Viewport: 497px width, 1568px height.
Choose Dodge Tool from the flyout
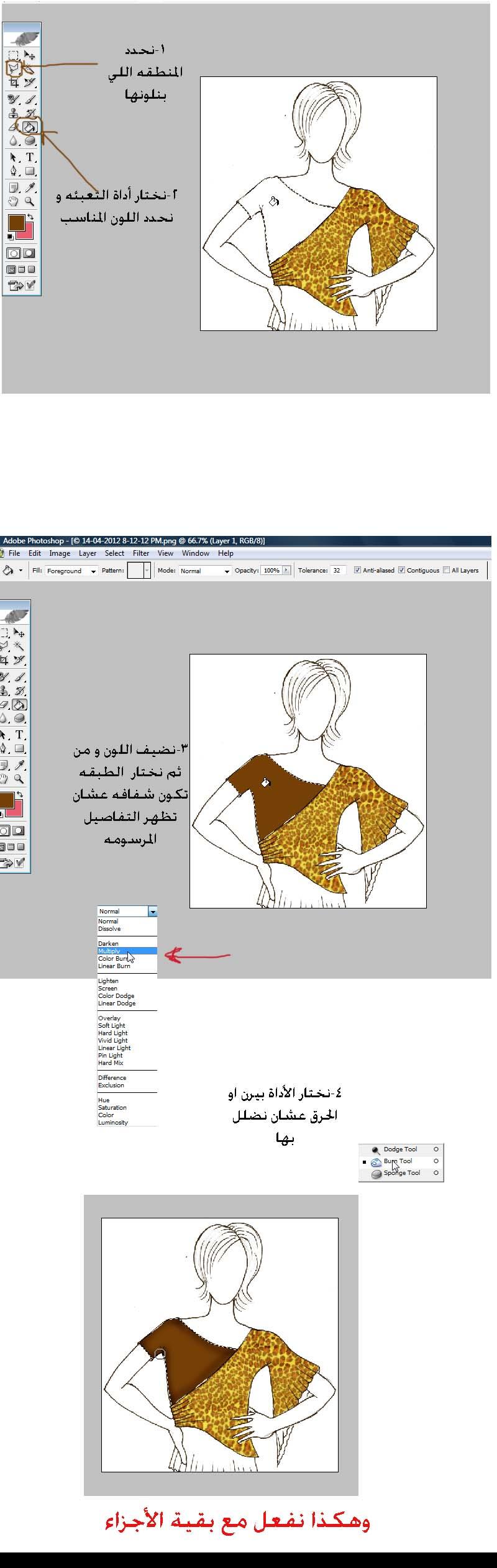click(400, 1149)
